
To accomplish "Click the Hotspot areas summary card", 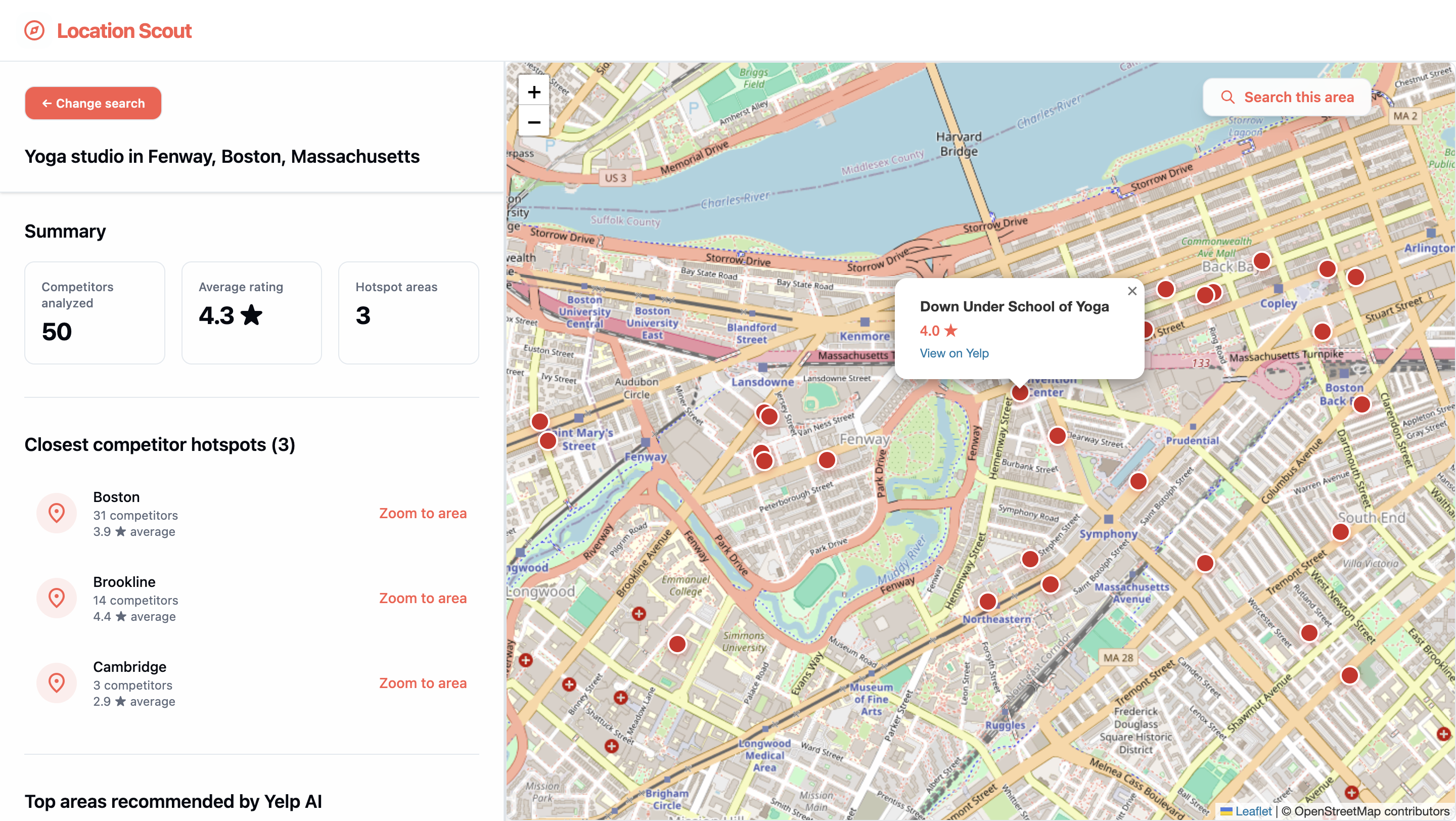I will click(x=408, y=312).
